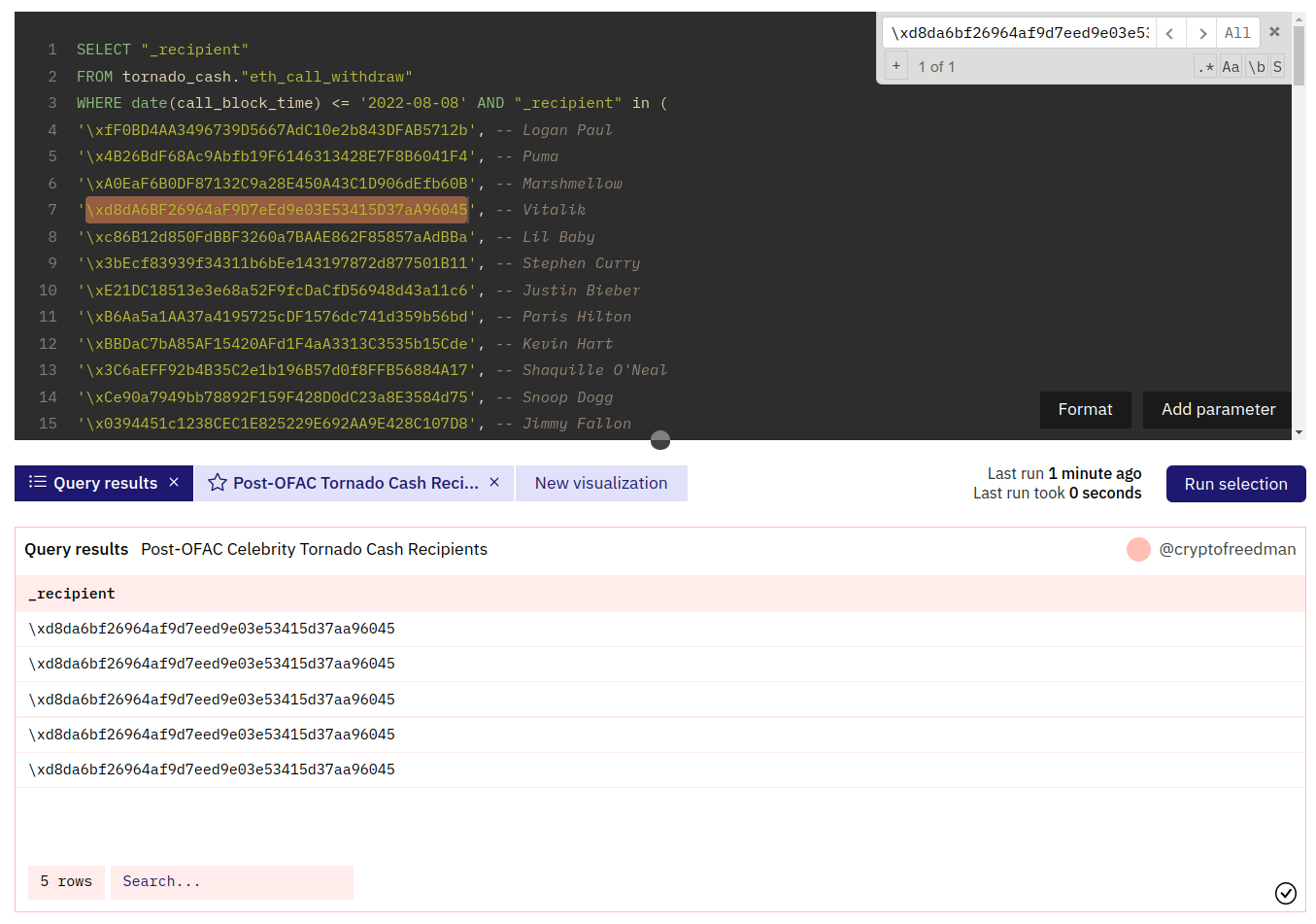Toggle search in selection option
This screenshot has height=924, width=1316.
(1277, 67)
